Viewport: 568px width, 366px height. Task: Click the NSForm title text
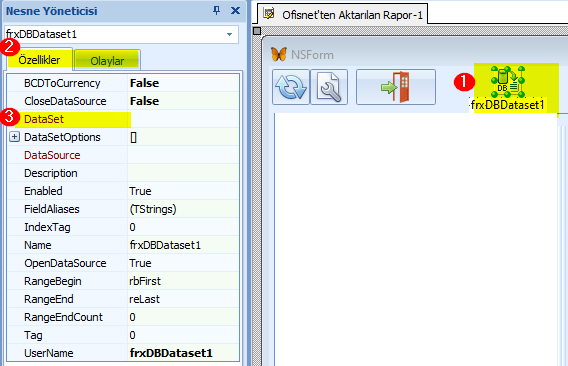tap(312, 55)
